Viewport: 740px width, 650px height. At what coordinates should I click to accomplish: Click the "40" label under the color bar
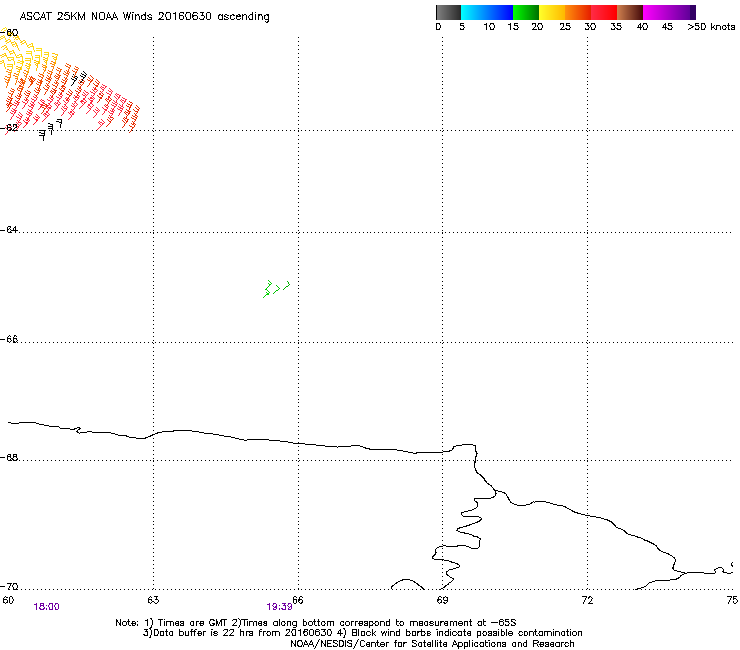pyautogui.click(x=642, y=27)
